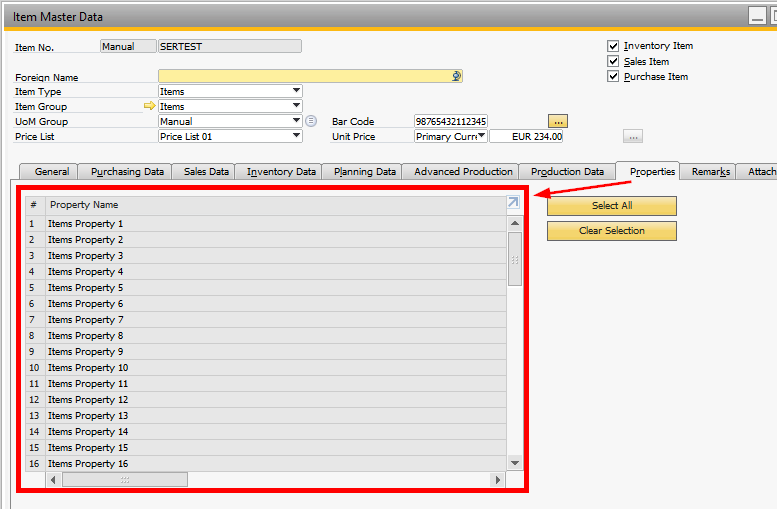Screen dimensions: 777x509
Task: Disable the Purchase Item checkbox
Action: [x=613, y=77]
